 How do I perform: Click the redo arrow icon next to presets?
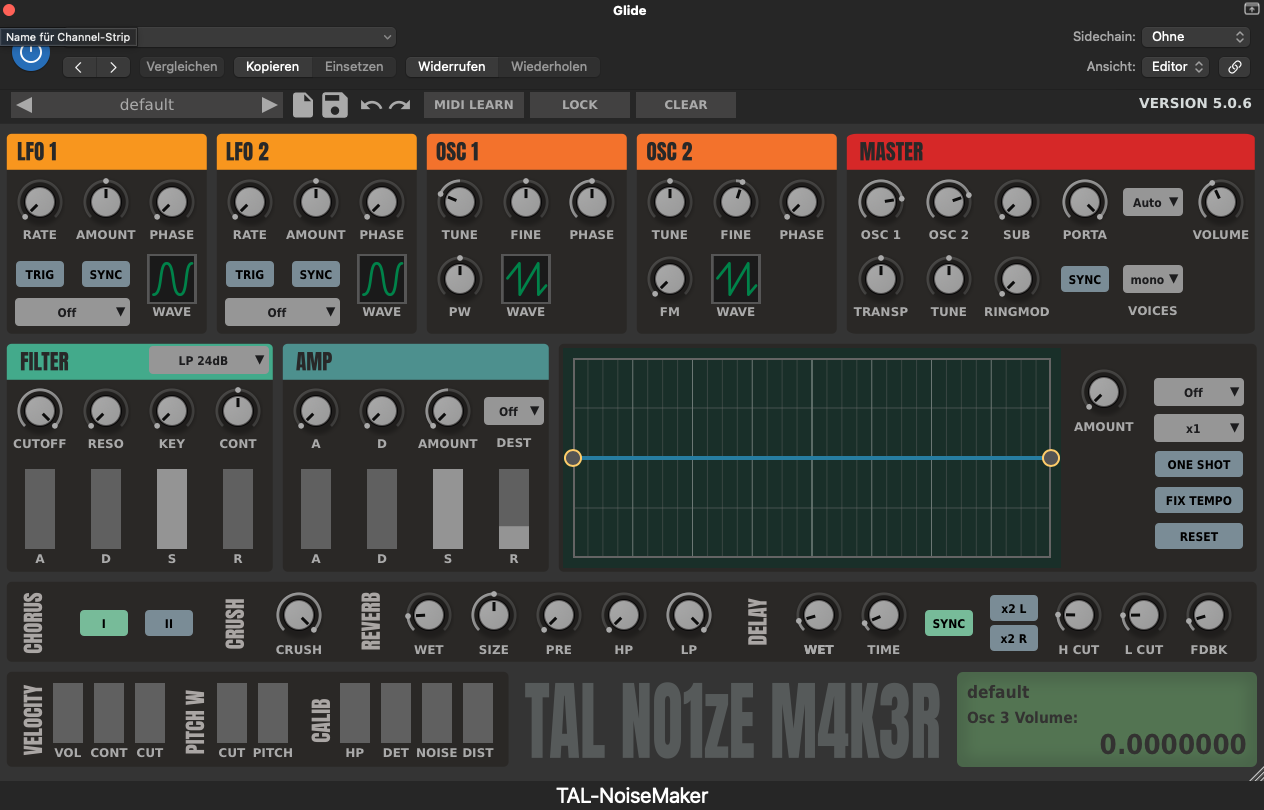point(400,105)
